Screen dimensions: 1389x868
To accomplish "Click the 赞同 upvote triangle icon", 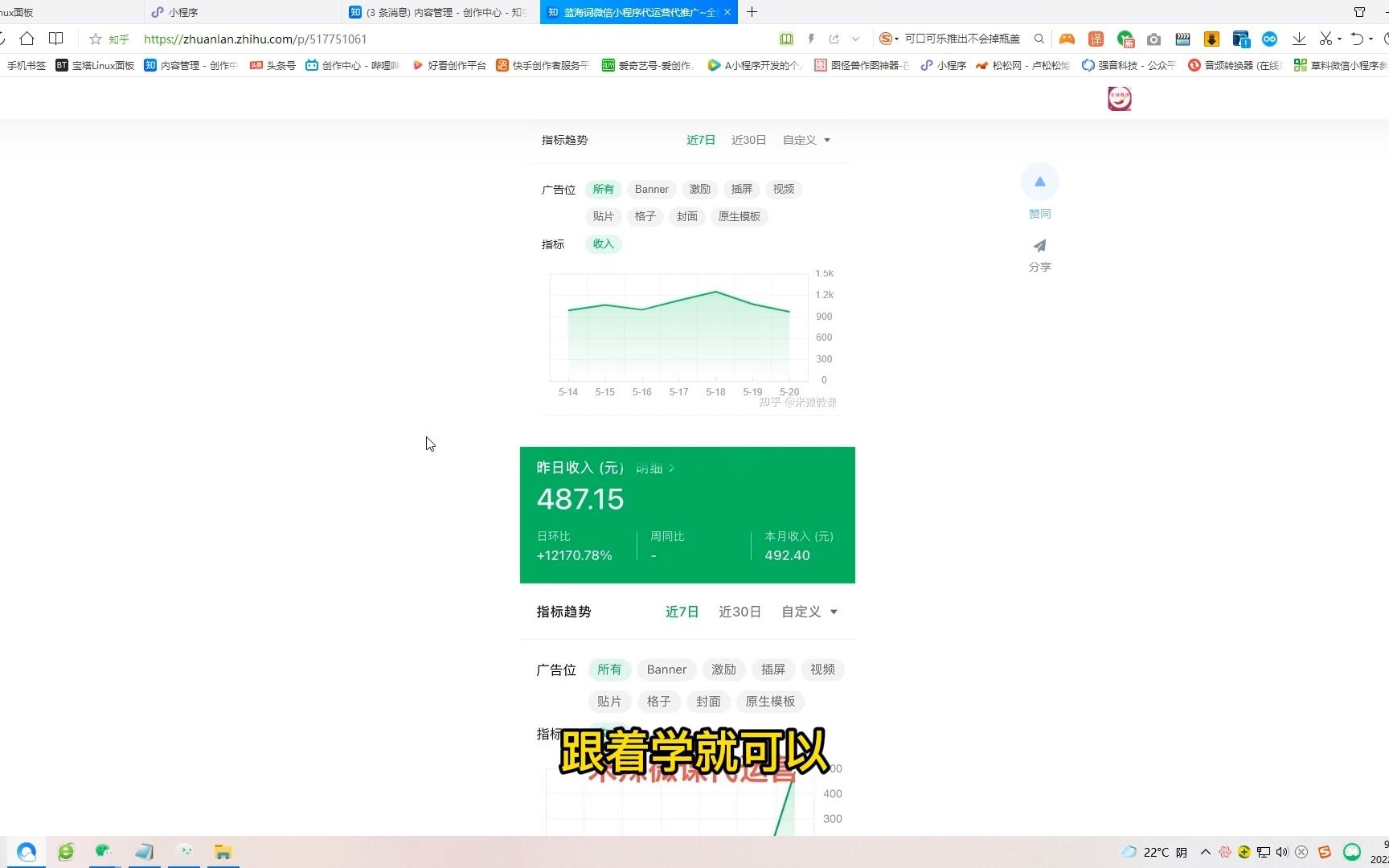I will [x=1039, y=182].
